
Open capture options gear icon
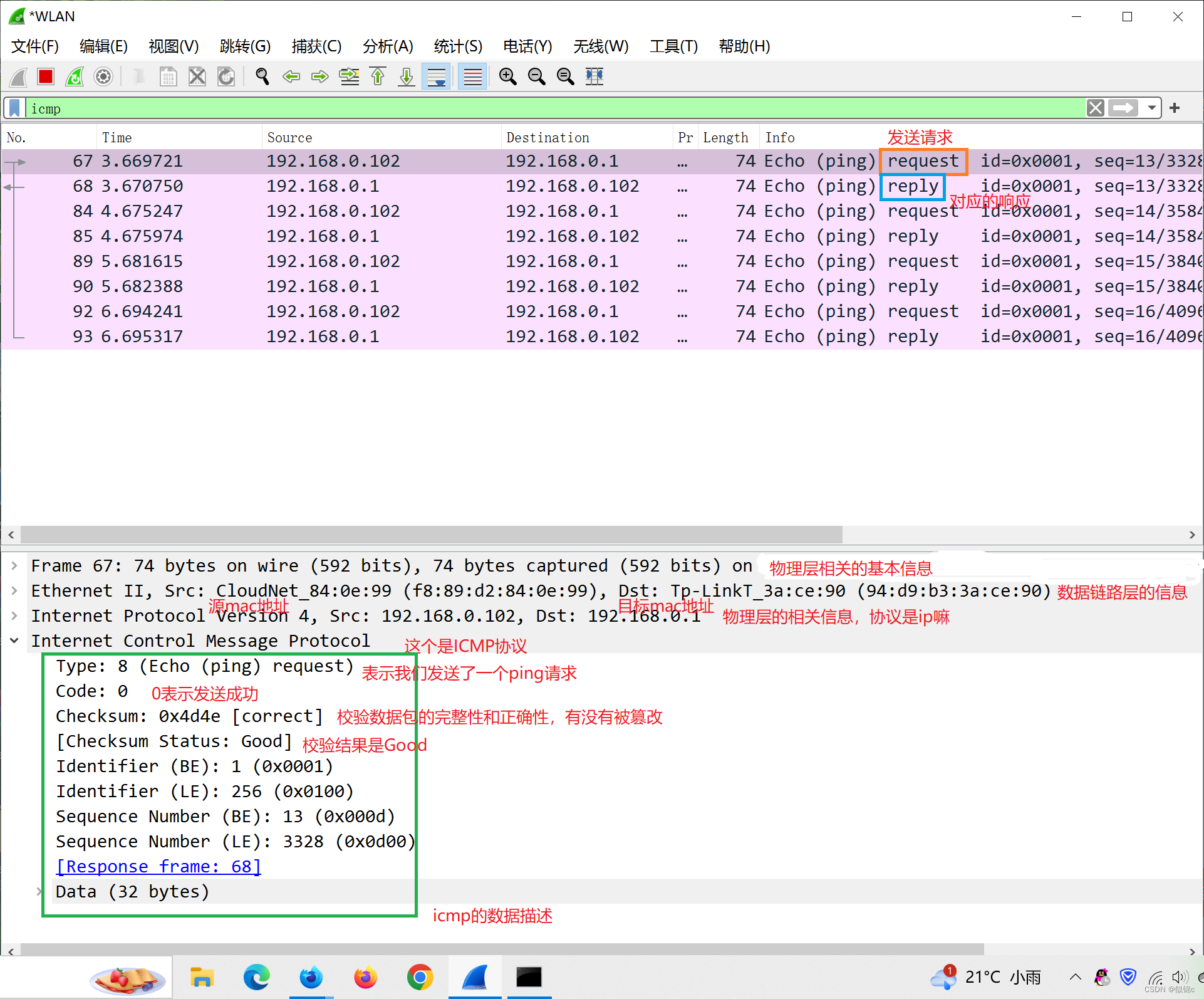103,76
